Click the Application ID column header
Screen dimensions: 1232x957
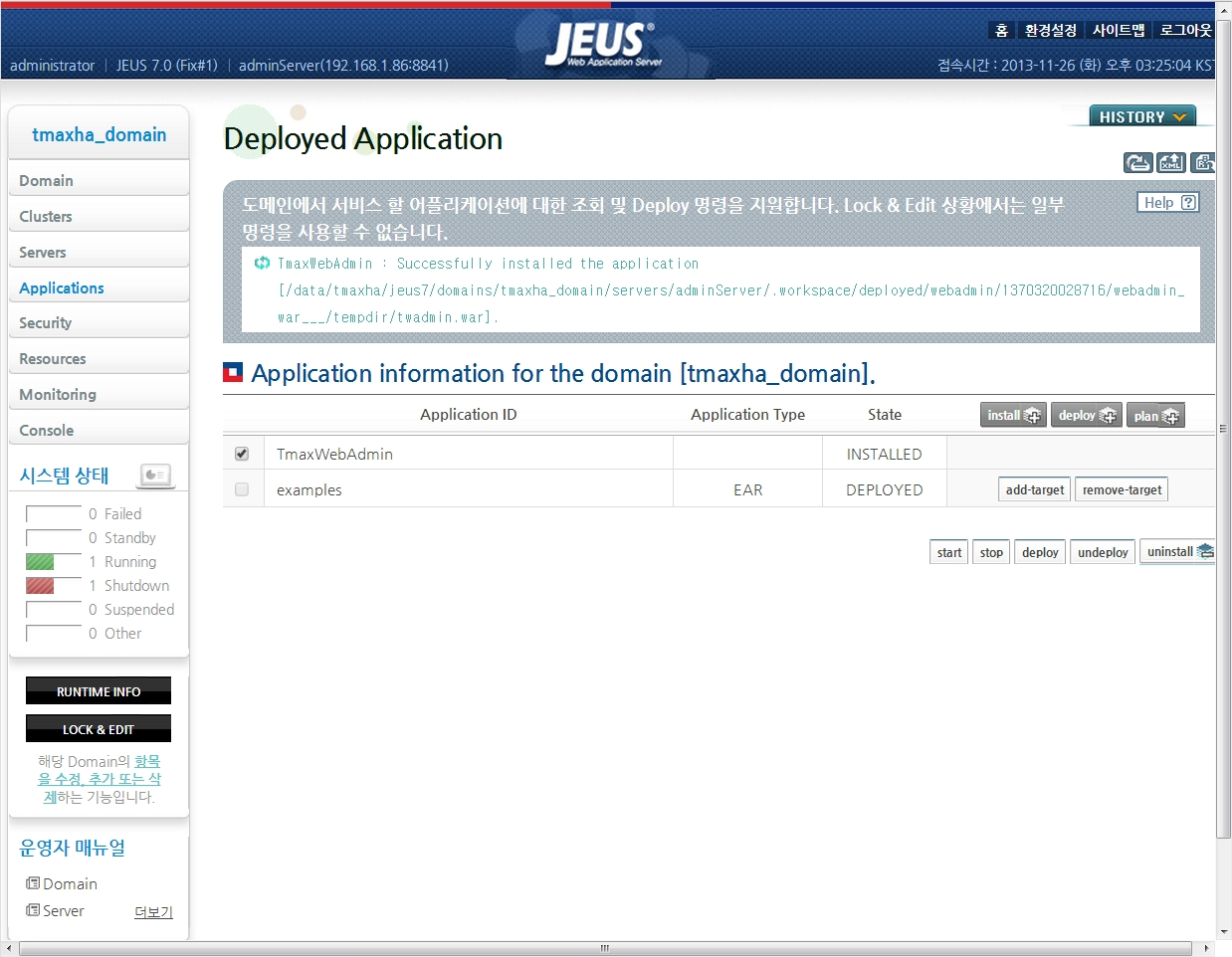(469, 414)
